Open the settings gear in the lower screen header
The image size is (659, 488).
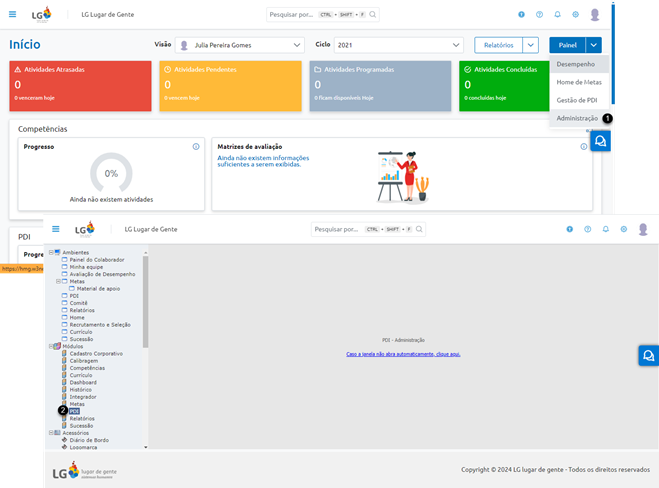coord(624,229)
